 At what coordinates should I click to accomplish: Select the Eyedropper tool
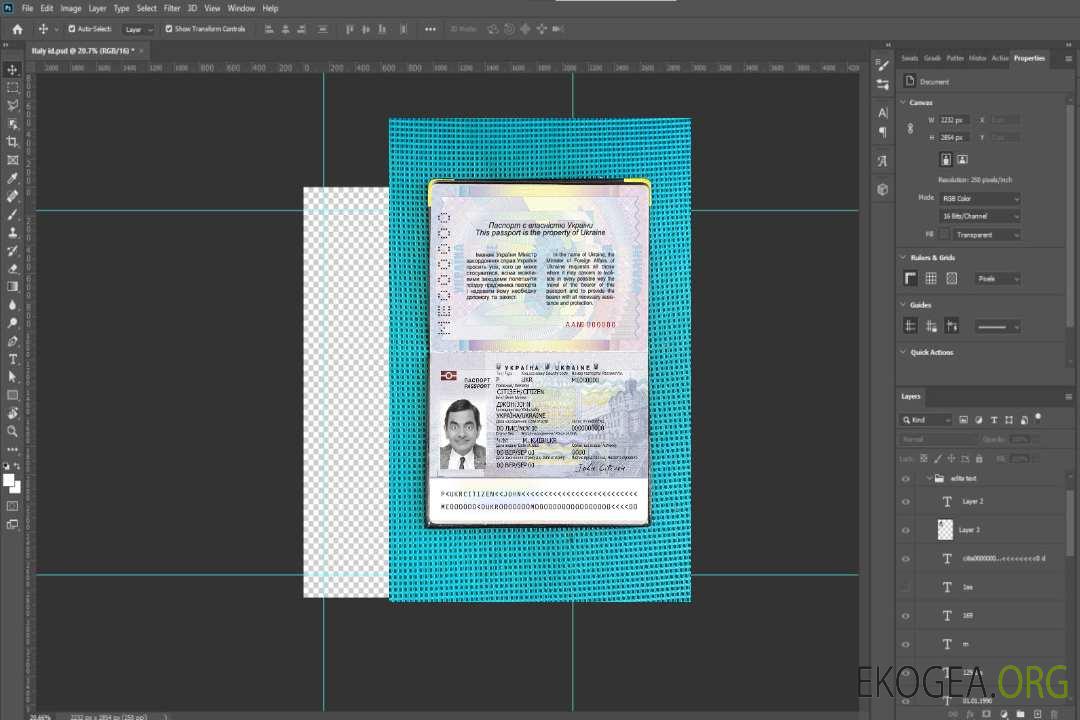pyautogui.click(x=12, y=178)
